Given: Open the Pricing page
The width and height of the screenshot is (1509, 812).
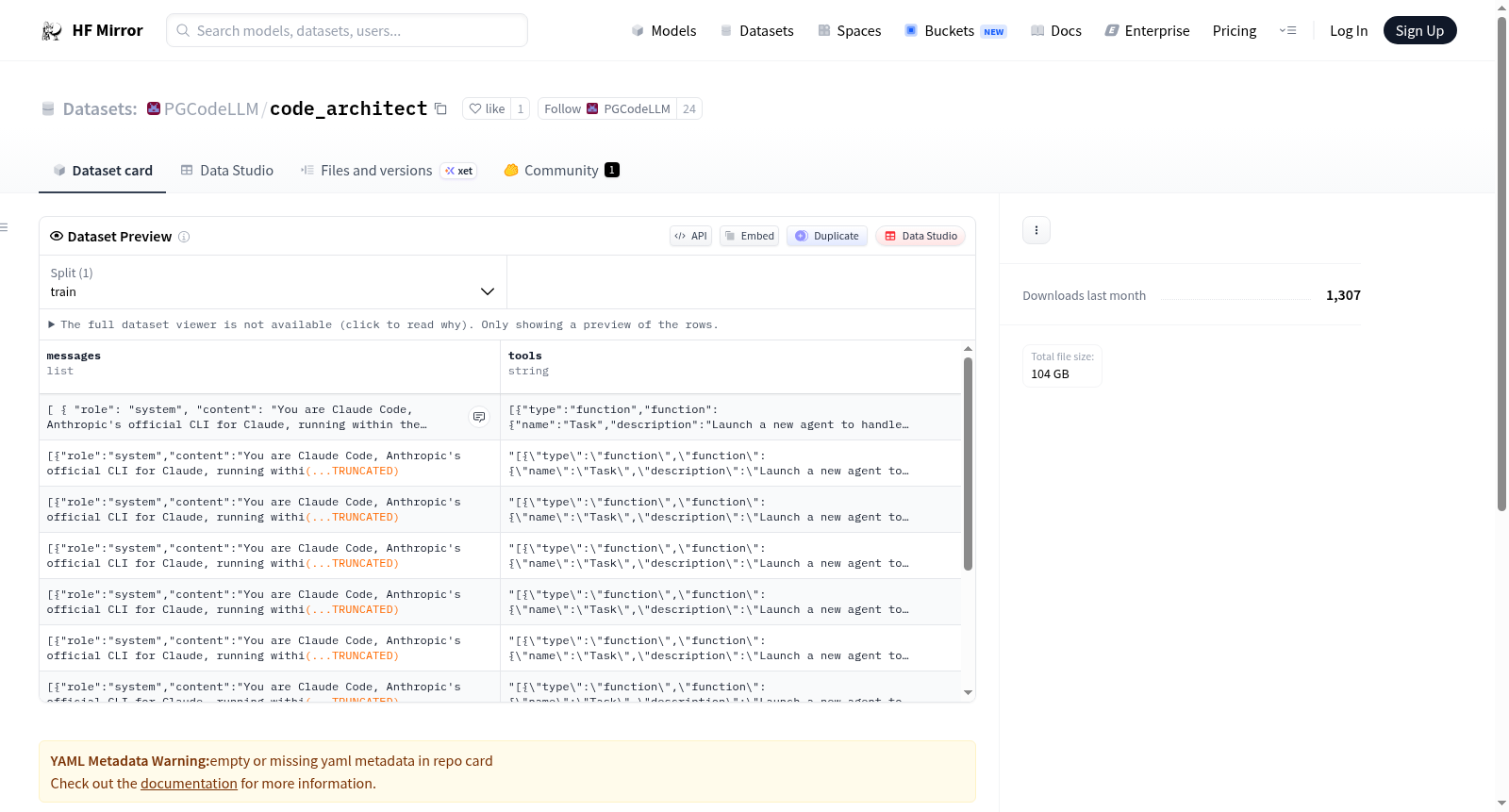Looking at the screenshot, I should point(1235,30).
